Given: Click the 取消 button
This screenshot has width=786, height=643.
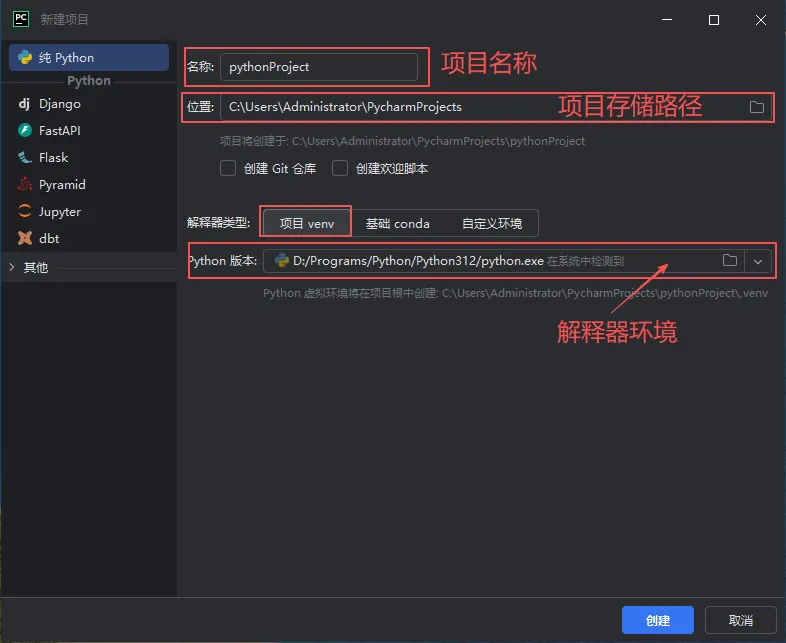Looking at the screenshot, I should pos(741,620).
